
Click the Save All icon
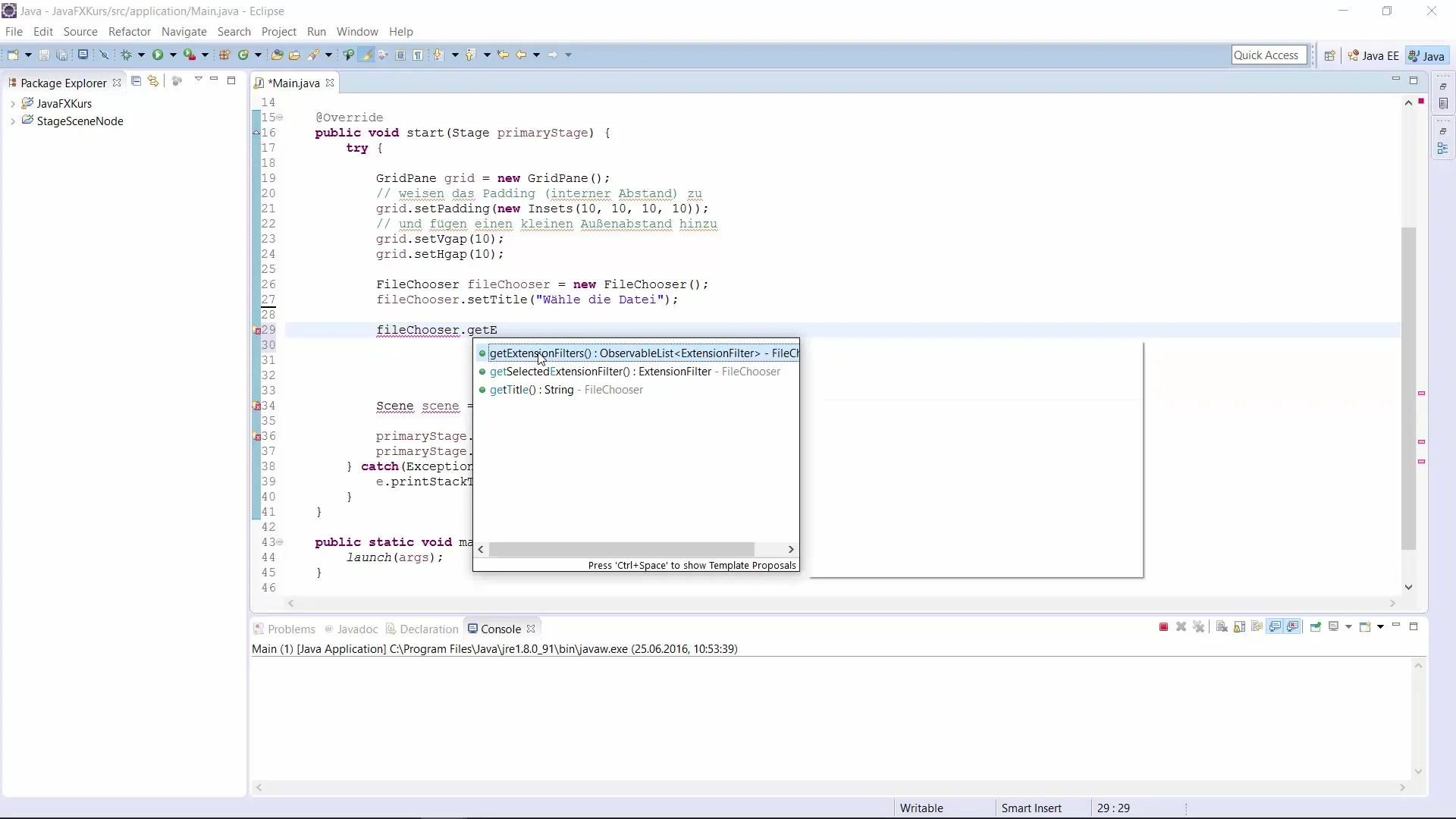pyautogui.click(x=61, y=55)
